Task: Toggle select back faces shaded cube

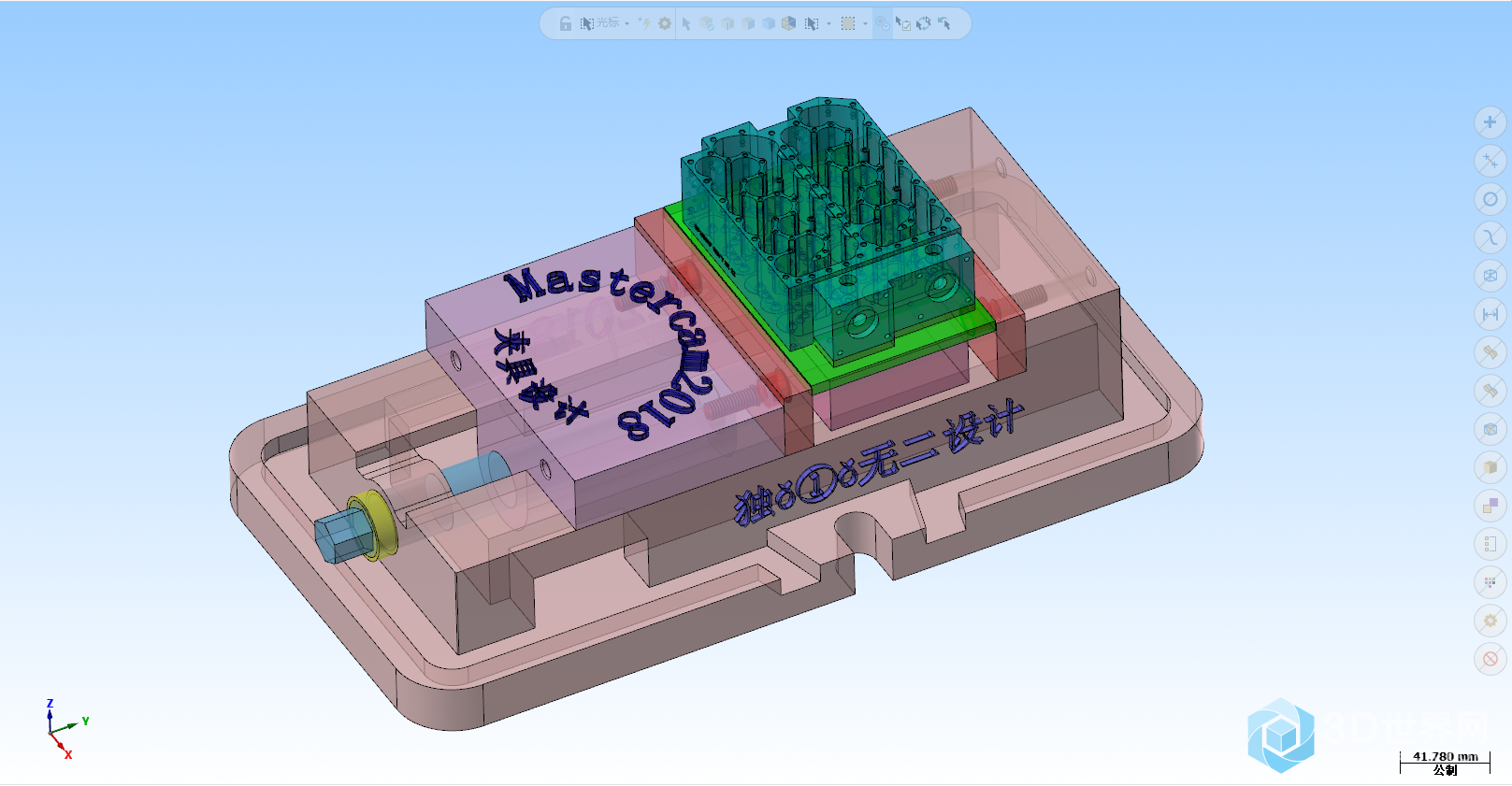Action: click(788, 23)
